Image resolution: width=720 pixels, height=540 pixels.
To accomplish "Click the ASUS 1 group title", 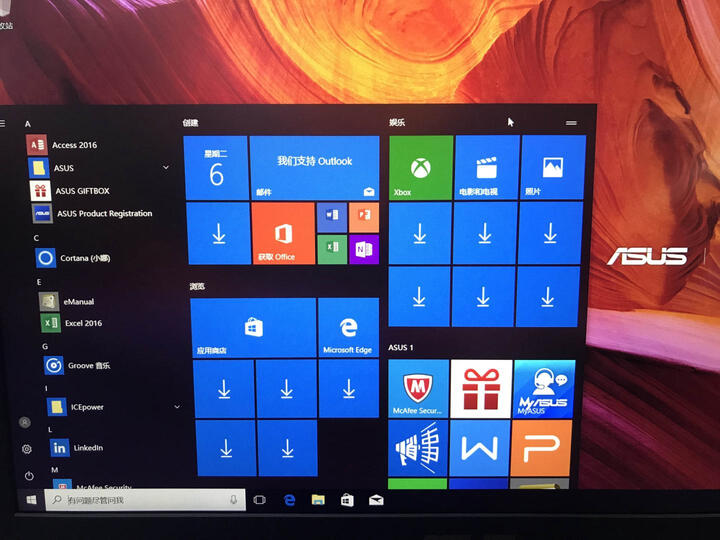I will 401,348.
